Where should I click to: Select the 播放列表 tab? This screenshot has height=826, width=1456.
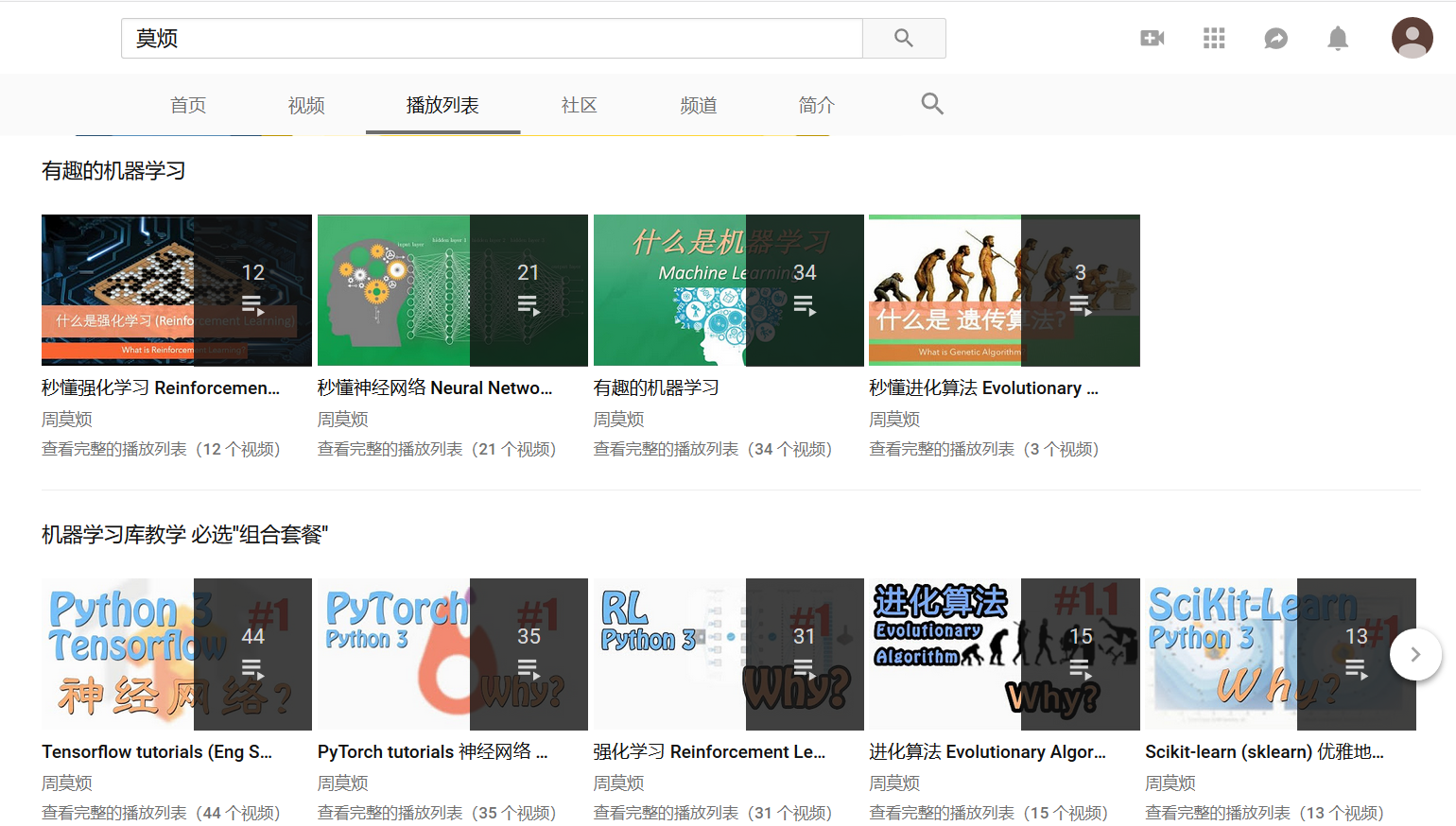pos(442,105)
